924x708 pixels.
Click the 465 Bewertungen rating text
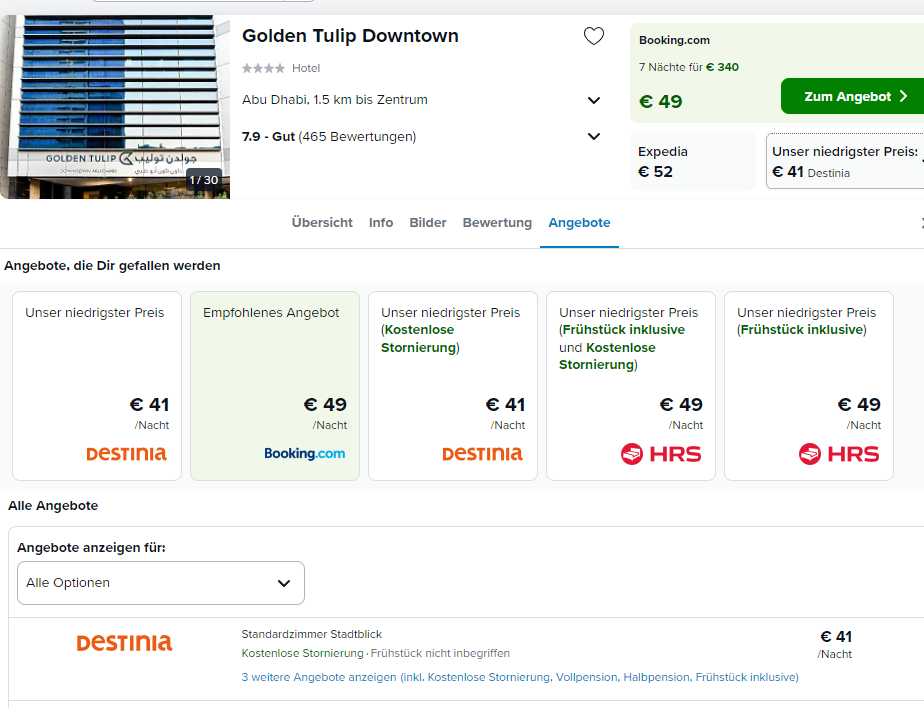click(357, 137)
